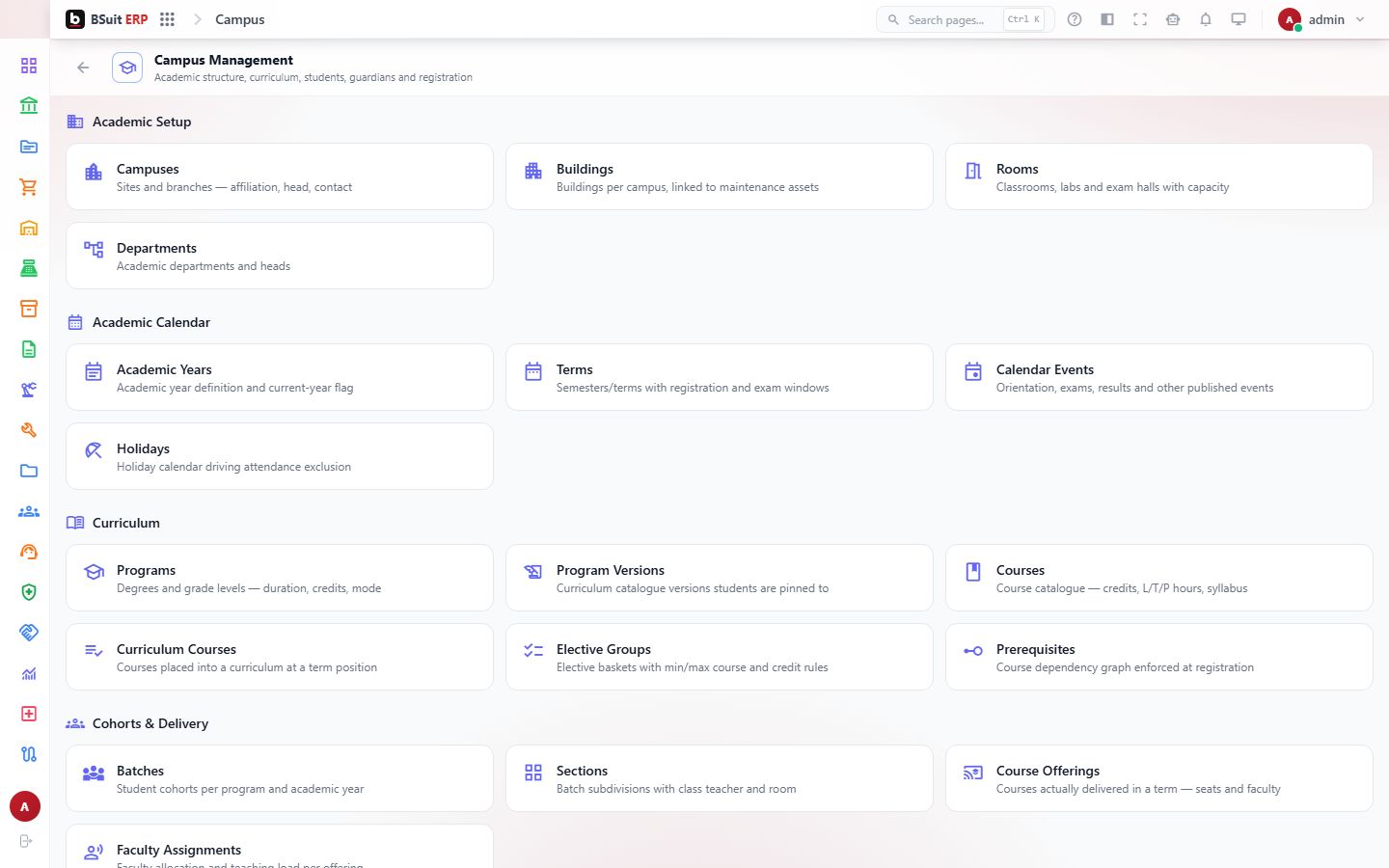Image resolution: width=1389 pixels, height=868 pixels.
Task: Focus the Search pages field
Action: 965,19
